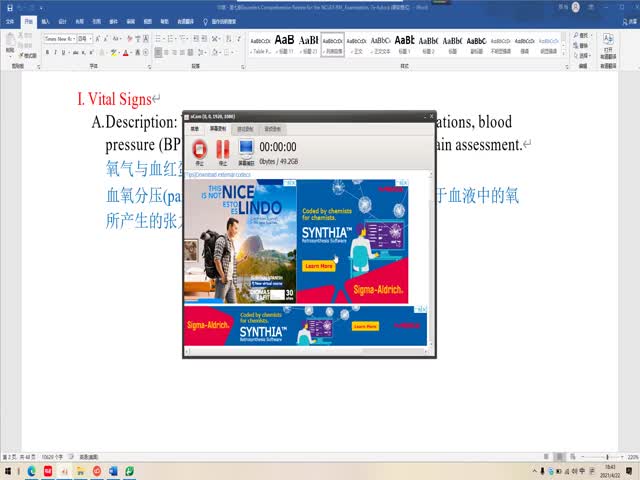Viewport: 640px width, 480px height.
Task: Click the blue monitor screen capture icon
Action: pos(246,149)
